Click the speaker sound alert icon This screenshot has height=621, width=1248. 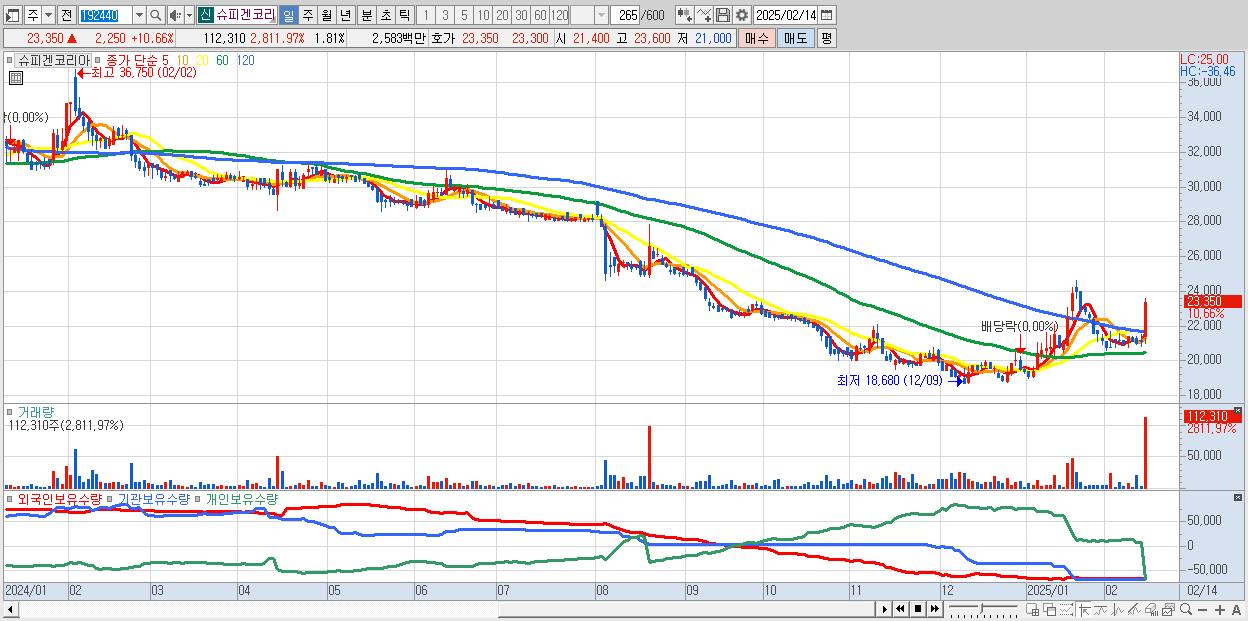[x=174, y=15]
